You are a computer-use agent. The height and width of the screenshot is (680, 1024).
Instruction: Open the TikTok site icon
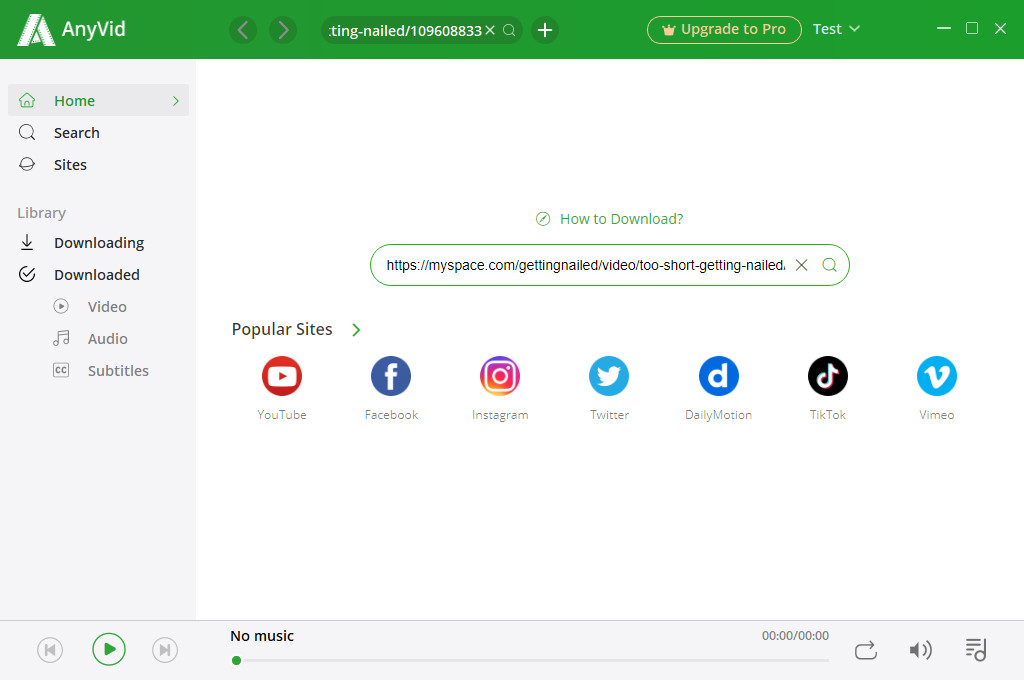click(827, 376)
